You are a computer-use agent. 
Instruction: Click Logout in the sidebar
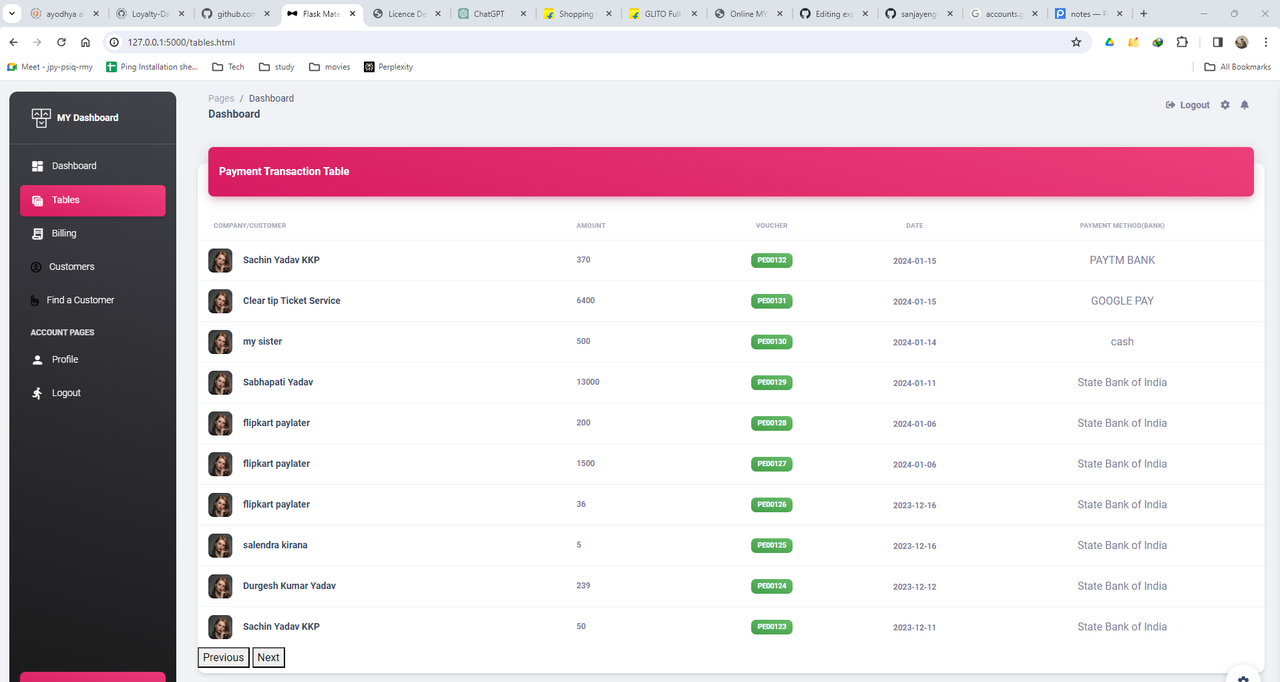[92, 393]
